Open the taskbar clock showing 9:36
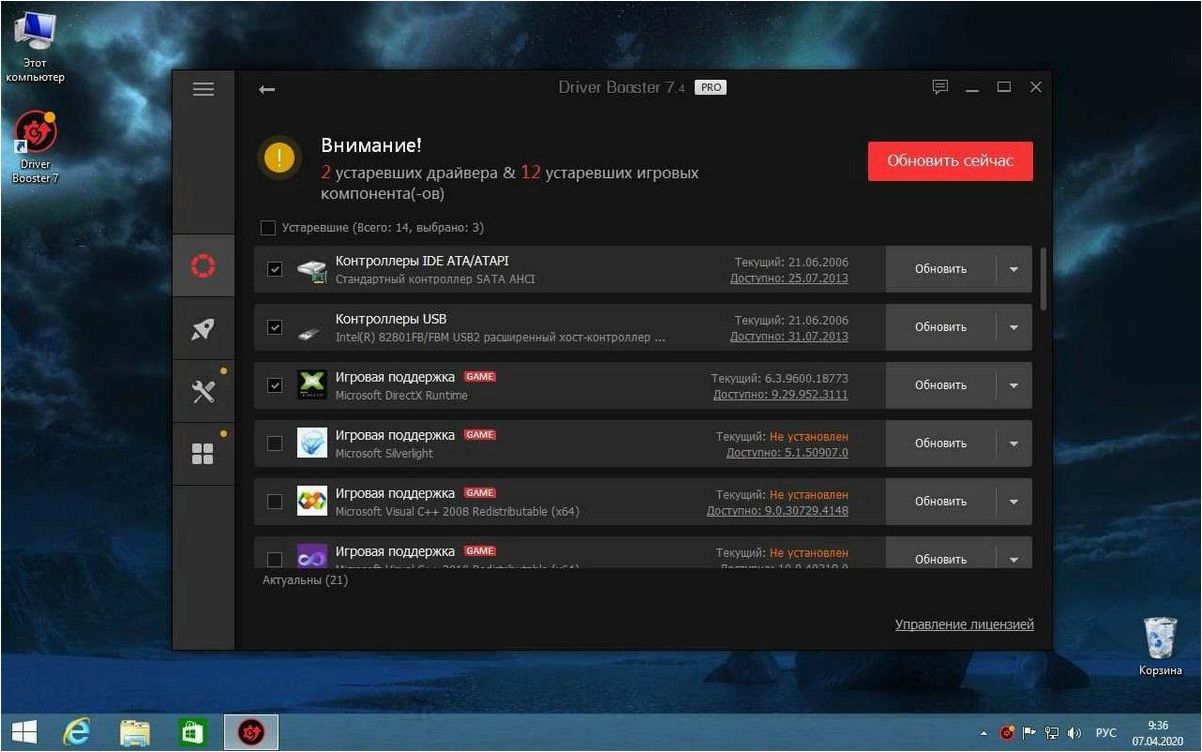The image size is (1202, 752). point(1158,733)
